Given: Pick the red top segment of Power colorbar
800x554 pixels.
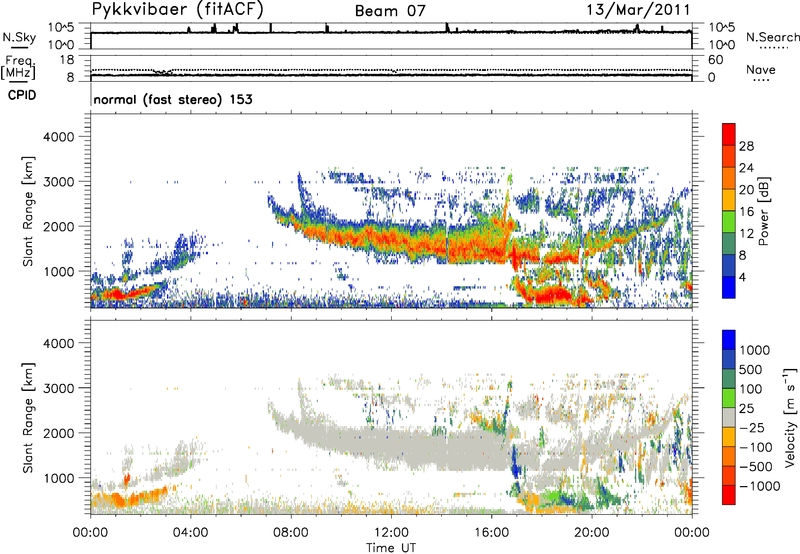Looking at the screenshot, I should 729,133.
